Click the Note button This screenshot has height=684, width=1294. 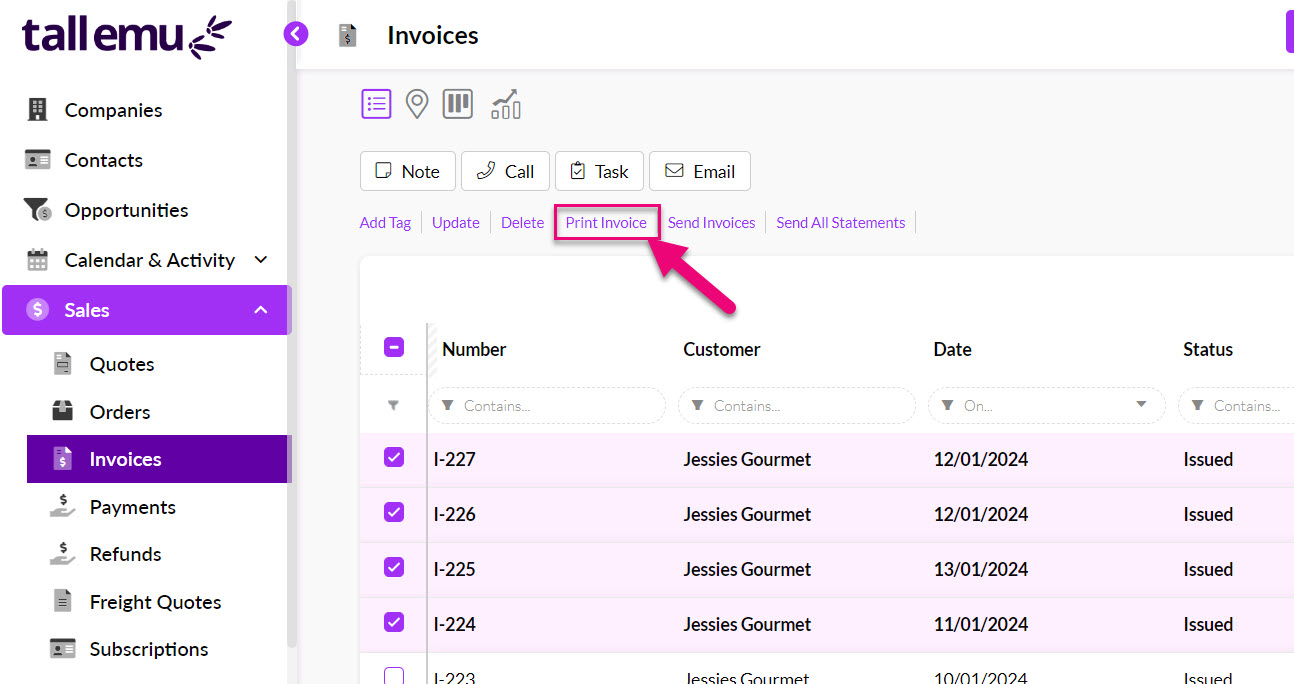407,171
